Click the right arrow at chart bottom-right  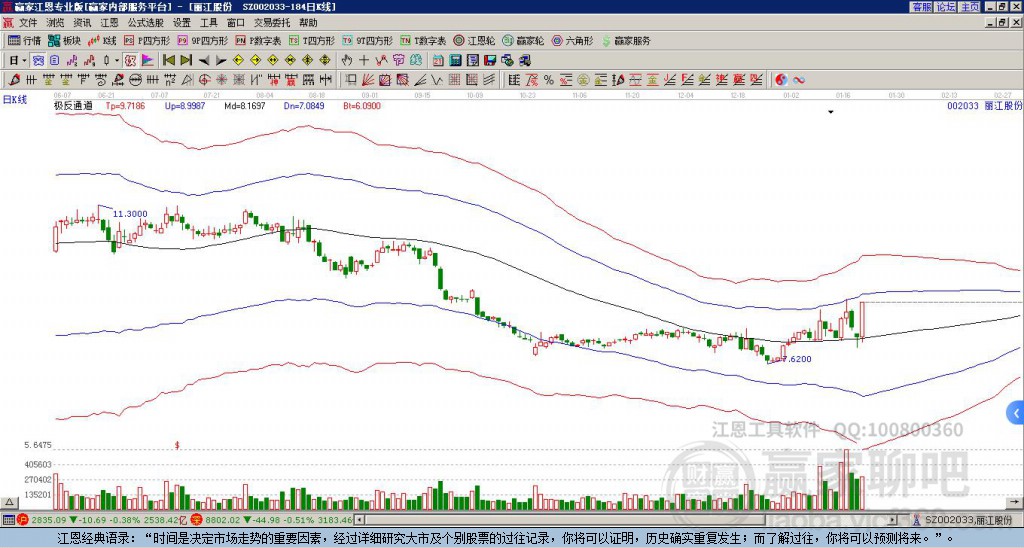click(1015, 502)
